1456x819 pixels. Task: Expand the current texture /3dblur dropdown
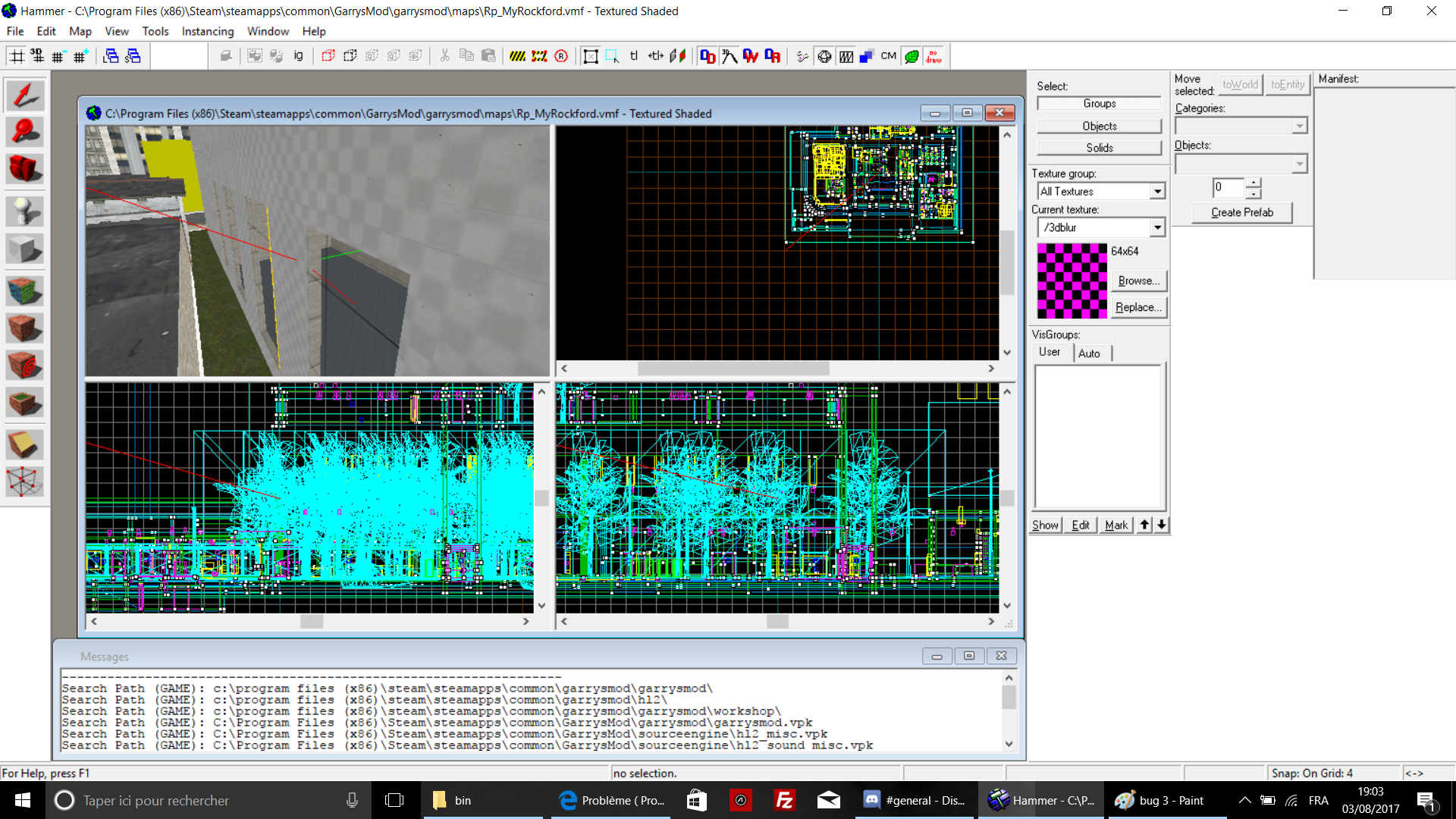coord(1157,227)
